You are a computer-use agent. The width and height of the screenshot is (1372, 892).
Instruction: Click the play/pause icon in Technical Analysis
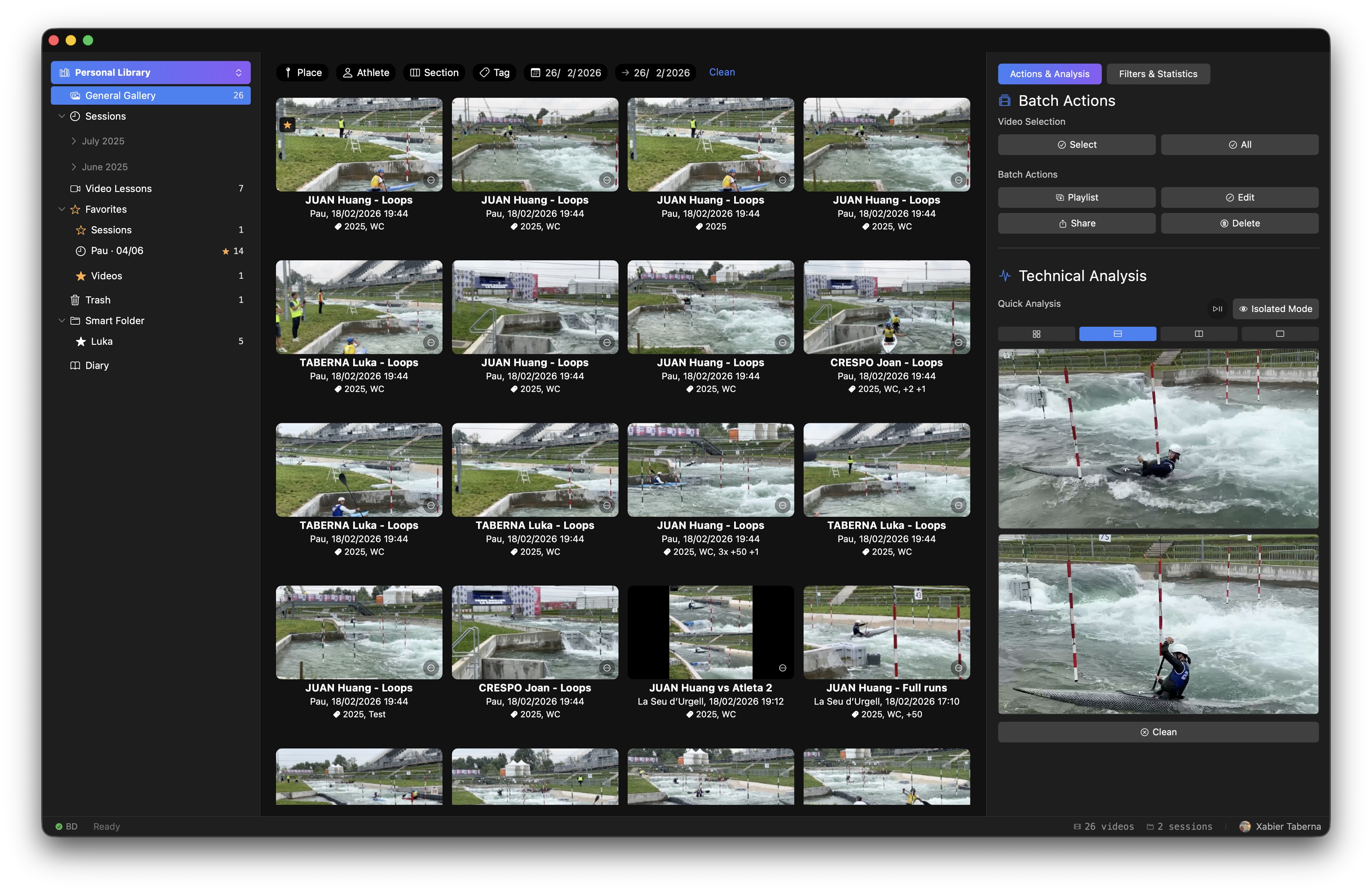[x=1218, y=309]
